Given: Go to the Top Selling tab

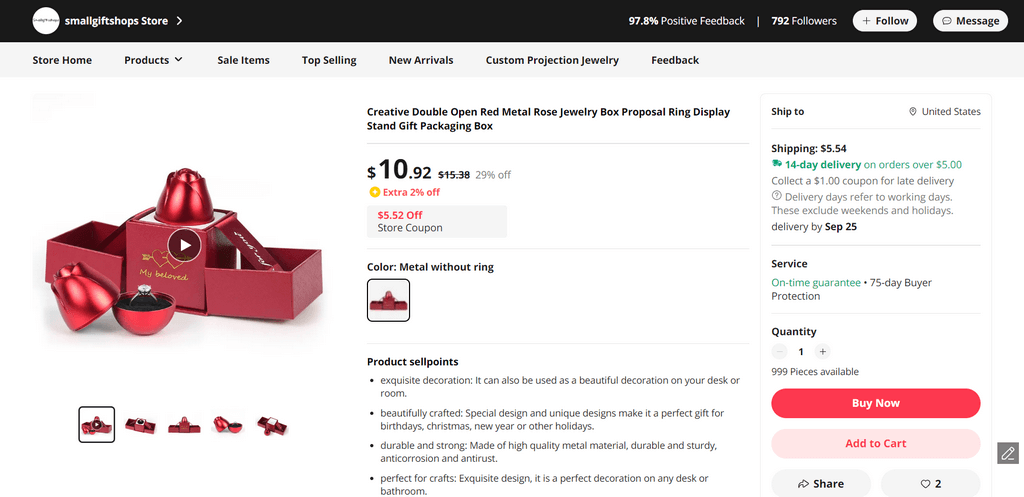Looking at the screenshot, I should point(329,60).
